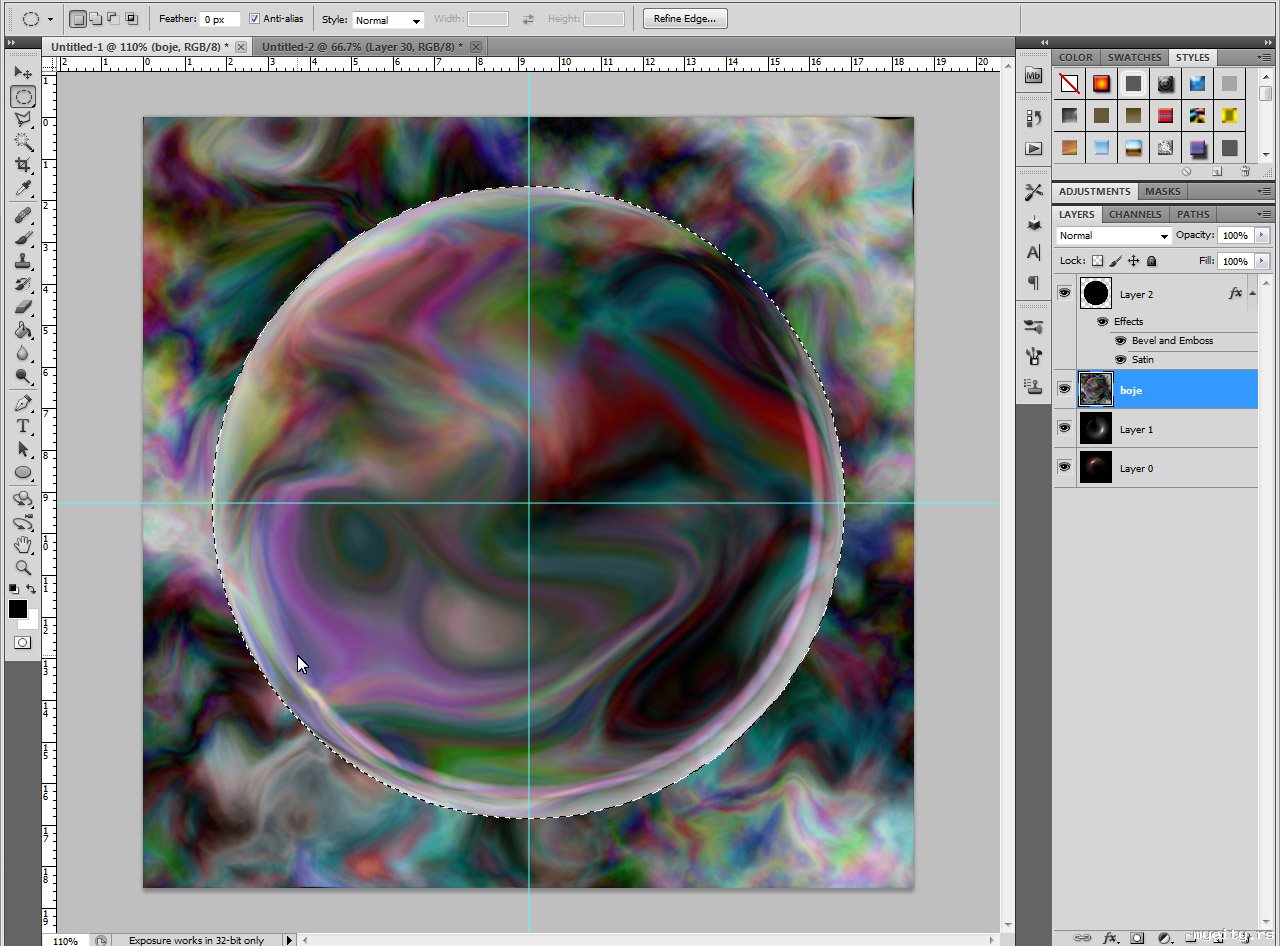Toggle Quick Mask mode
This screenshot has width=1280, height=946.
(22, 643)
